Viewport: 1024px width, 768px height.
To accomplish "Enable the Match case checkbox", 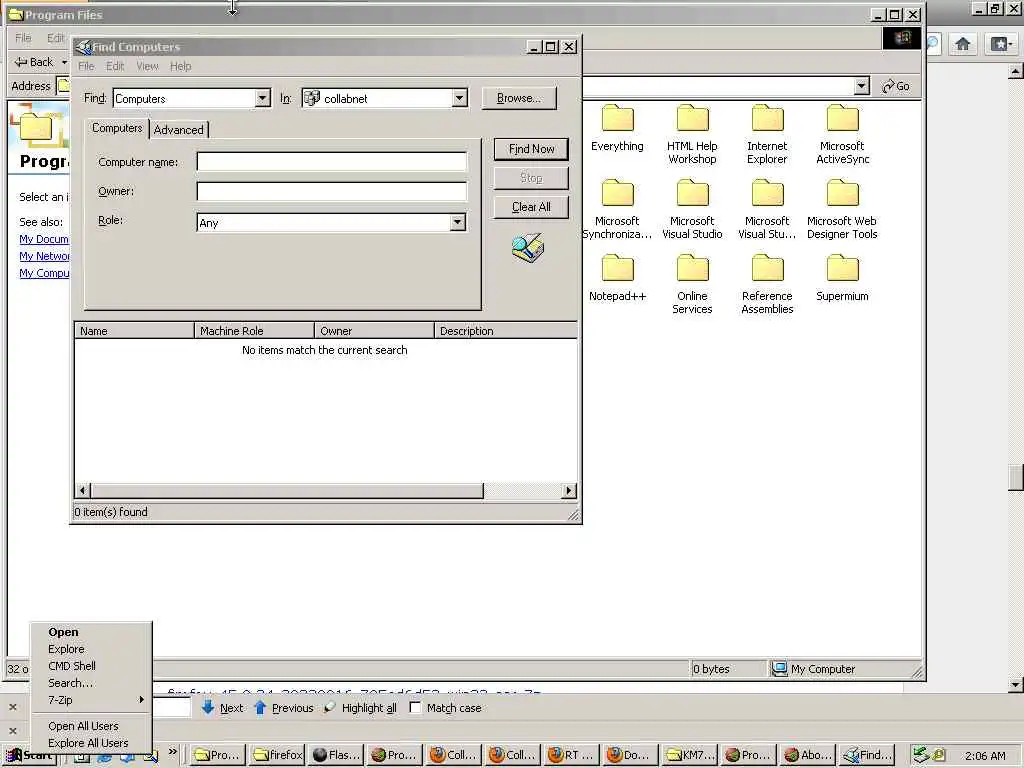I will click(x=415, y=708).
